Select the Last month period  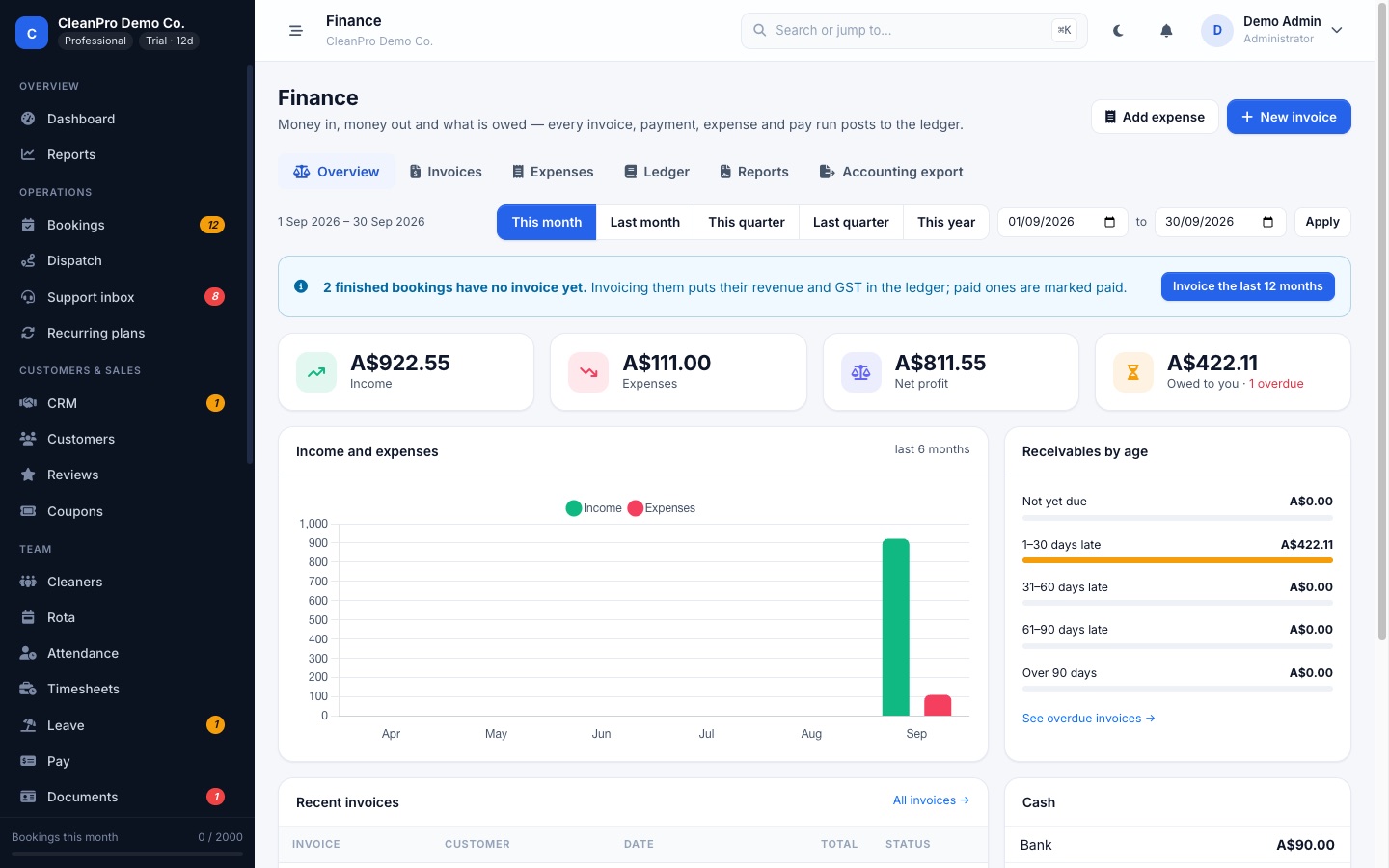click(645, 222)
